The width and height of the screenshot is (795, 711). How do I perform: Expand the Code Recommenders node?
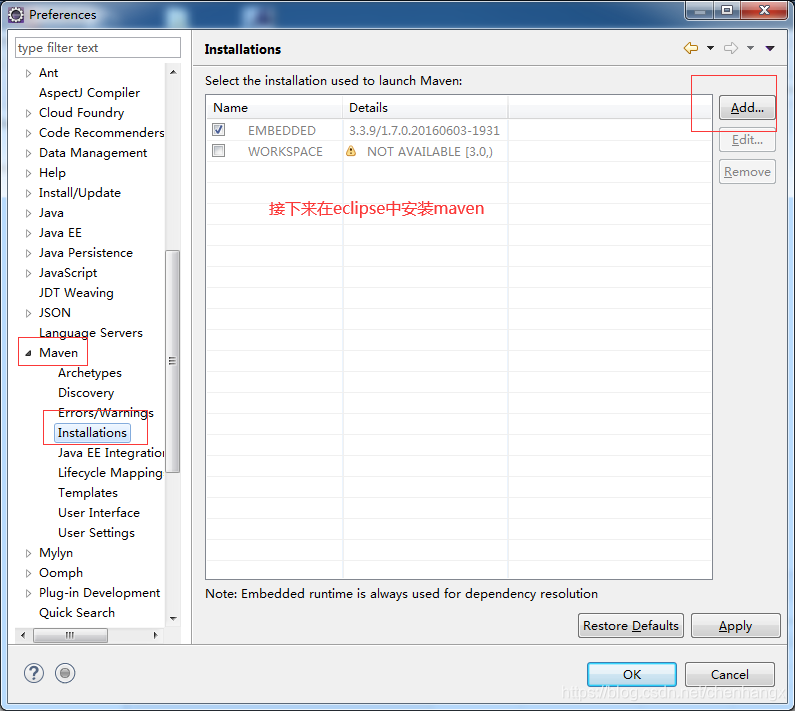point(28,133)
